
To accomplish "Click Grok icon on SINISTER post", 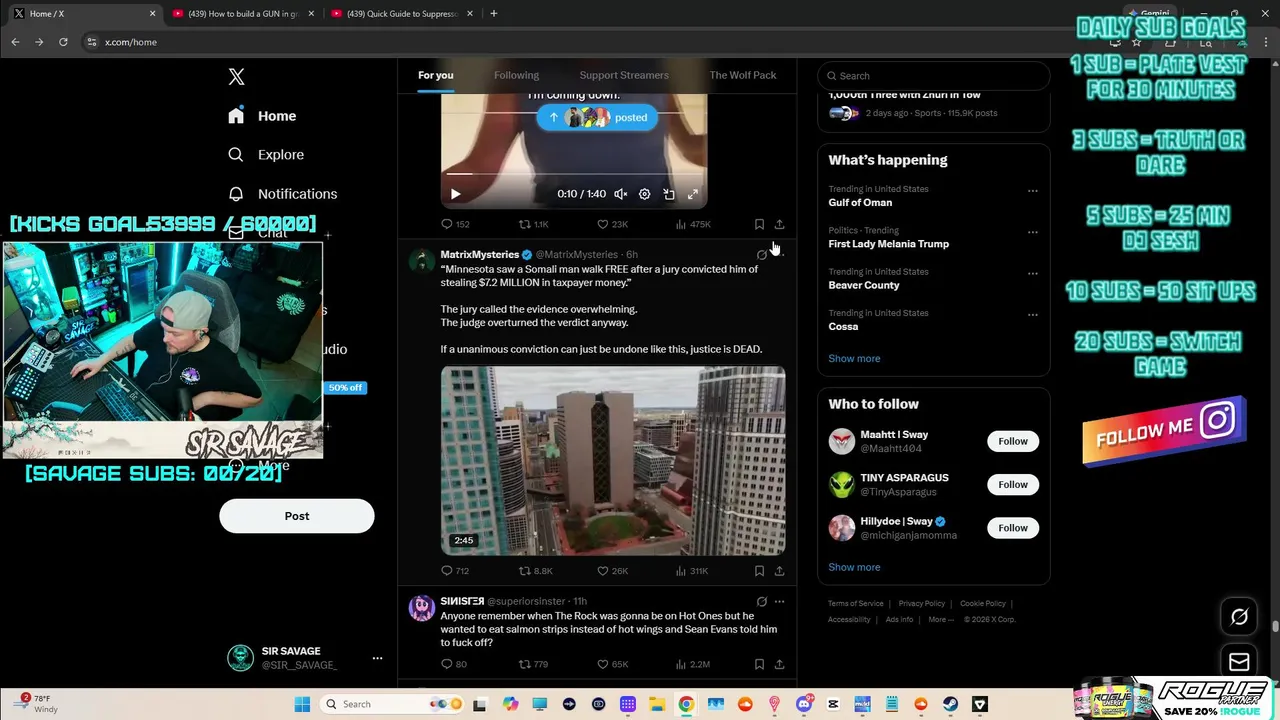I will tap(762, 602).
